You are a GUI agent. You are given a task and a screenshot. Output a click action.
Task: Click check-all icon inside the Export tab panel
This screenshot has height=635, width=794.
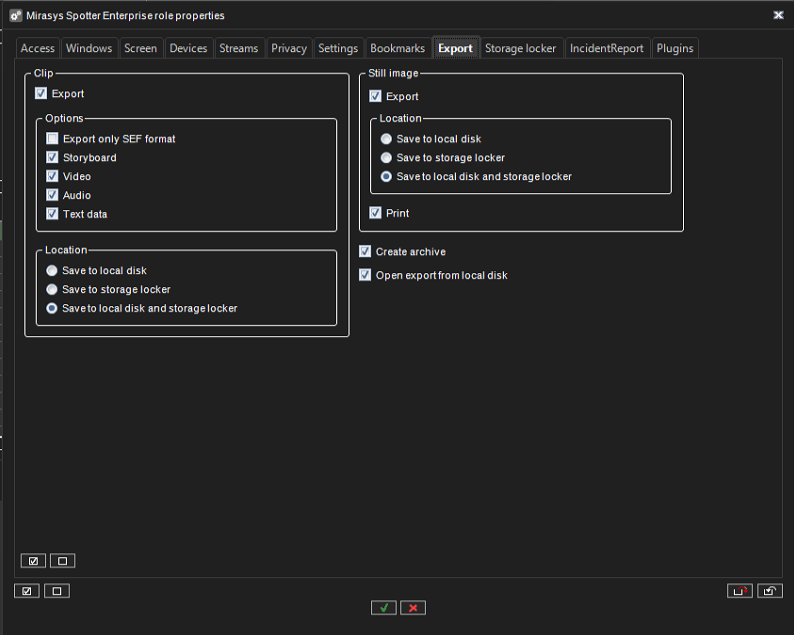(33, 561)
